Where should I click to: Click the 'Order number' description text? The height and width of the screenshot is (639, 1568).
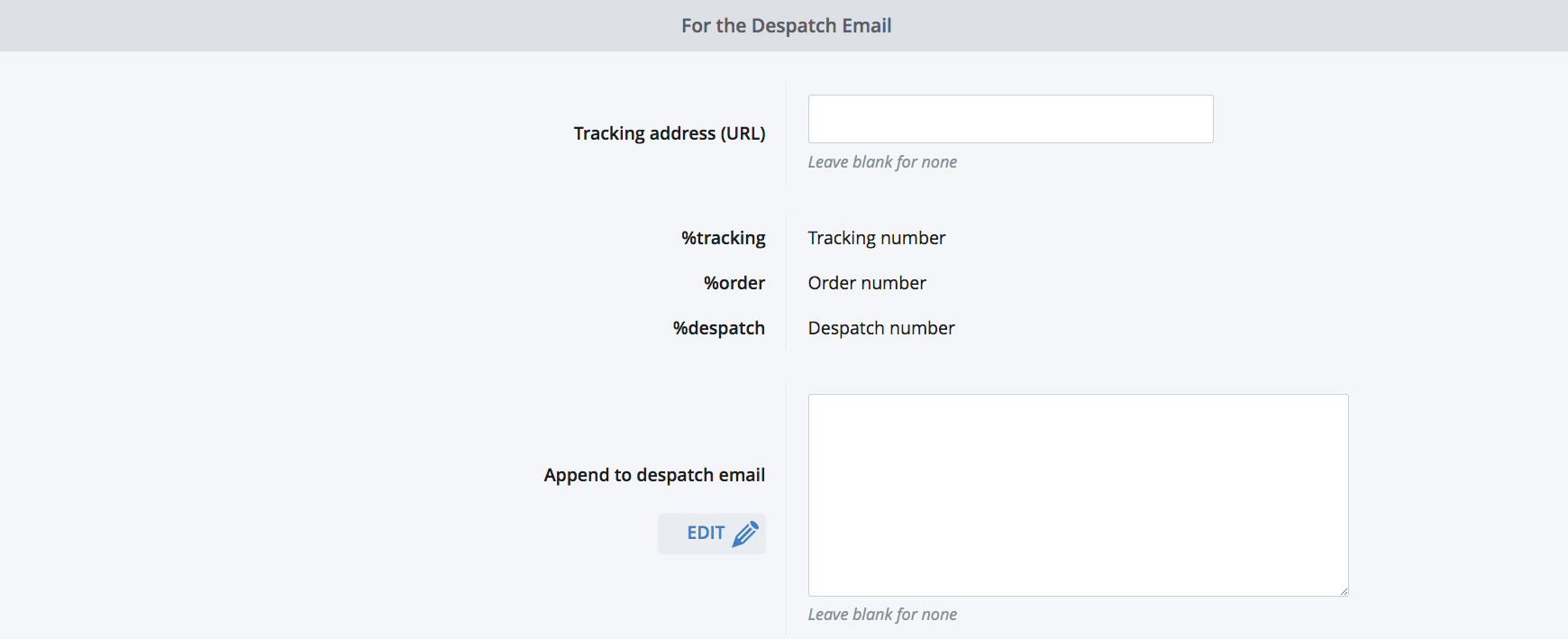866,283
